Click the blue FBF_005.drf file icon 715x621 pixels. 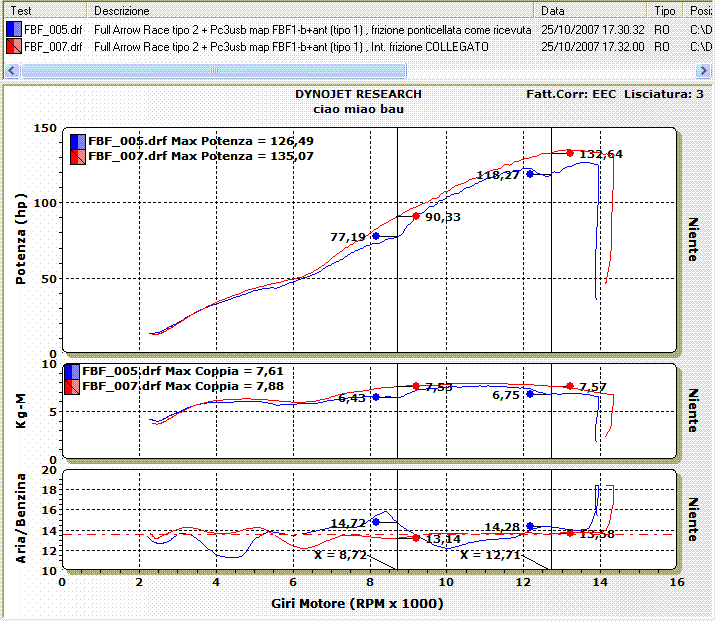pyautogui.click(x=12, y=30)
